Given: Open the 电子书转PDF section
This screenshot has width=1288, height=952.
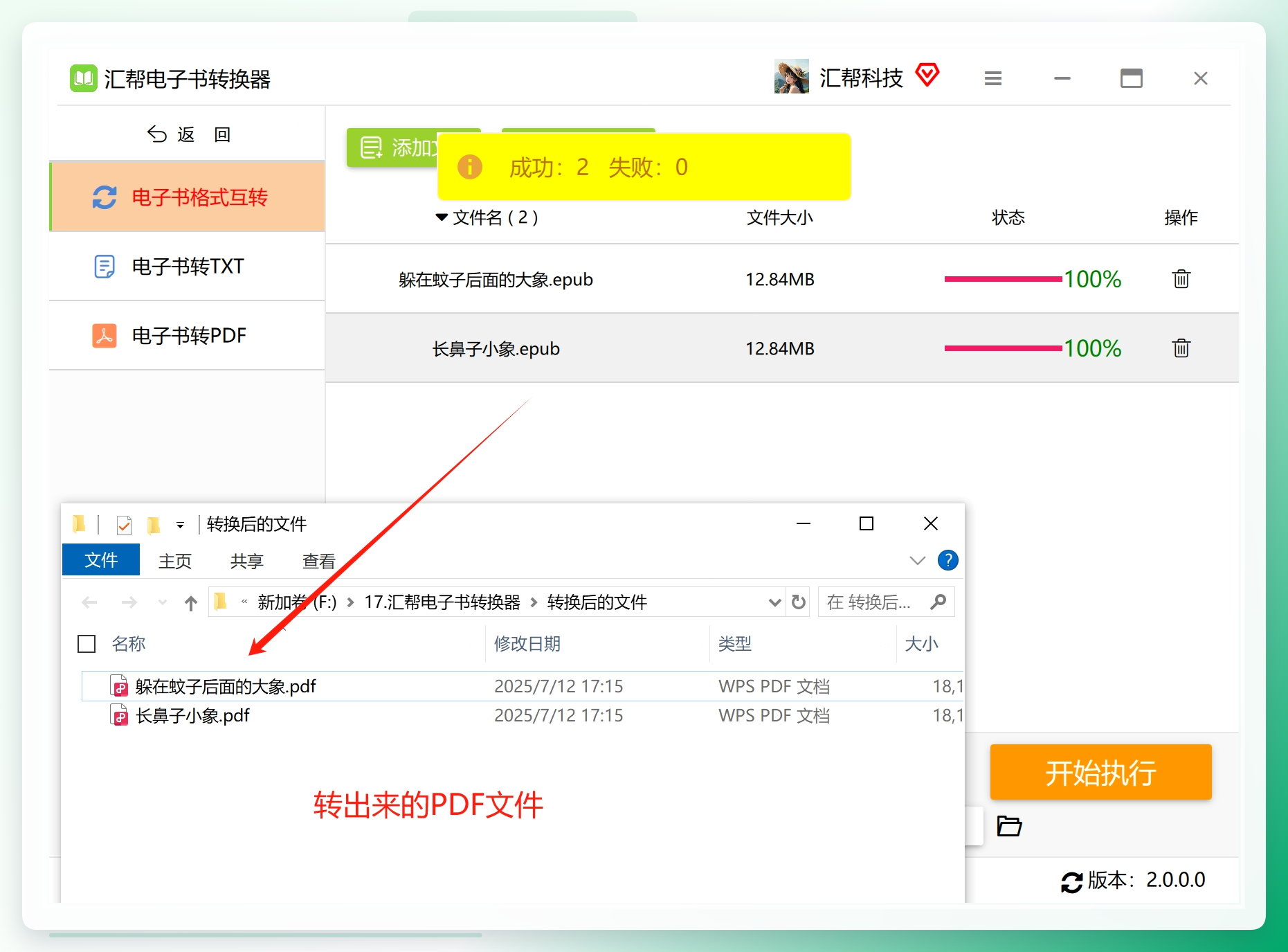Looking at the screenshot, I should [x=188, y=336].
